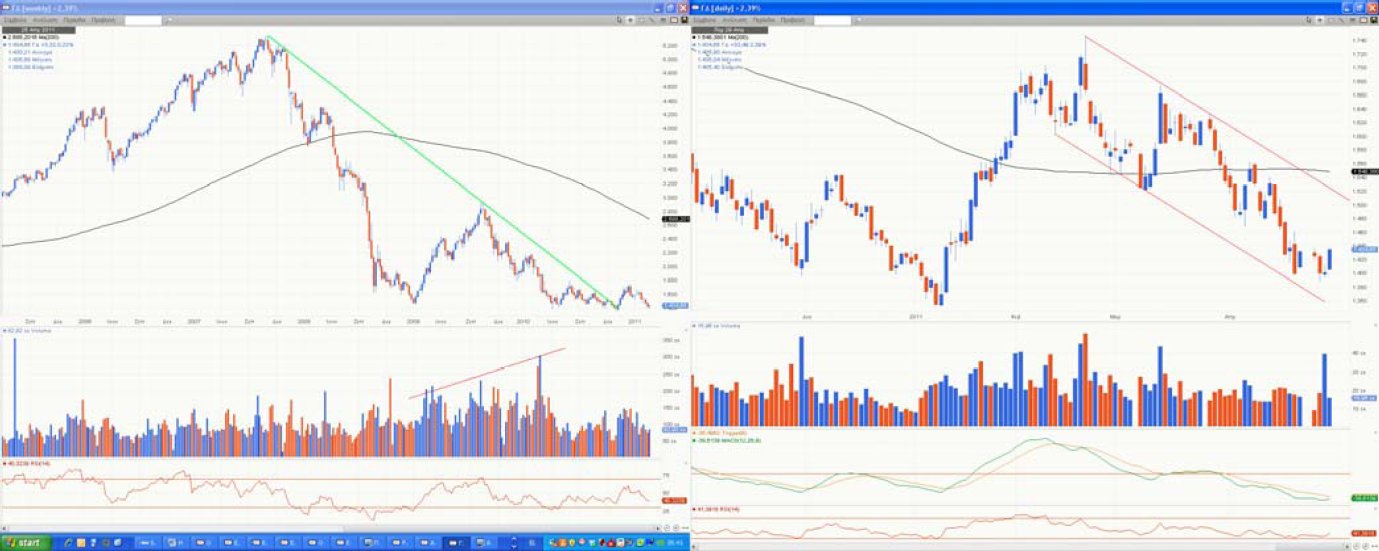Image resolution: width=1379 pixels, height=551 pixels.
Task: Click the symbol input field in weekly window
Action: [x=142, y=20]
